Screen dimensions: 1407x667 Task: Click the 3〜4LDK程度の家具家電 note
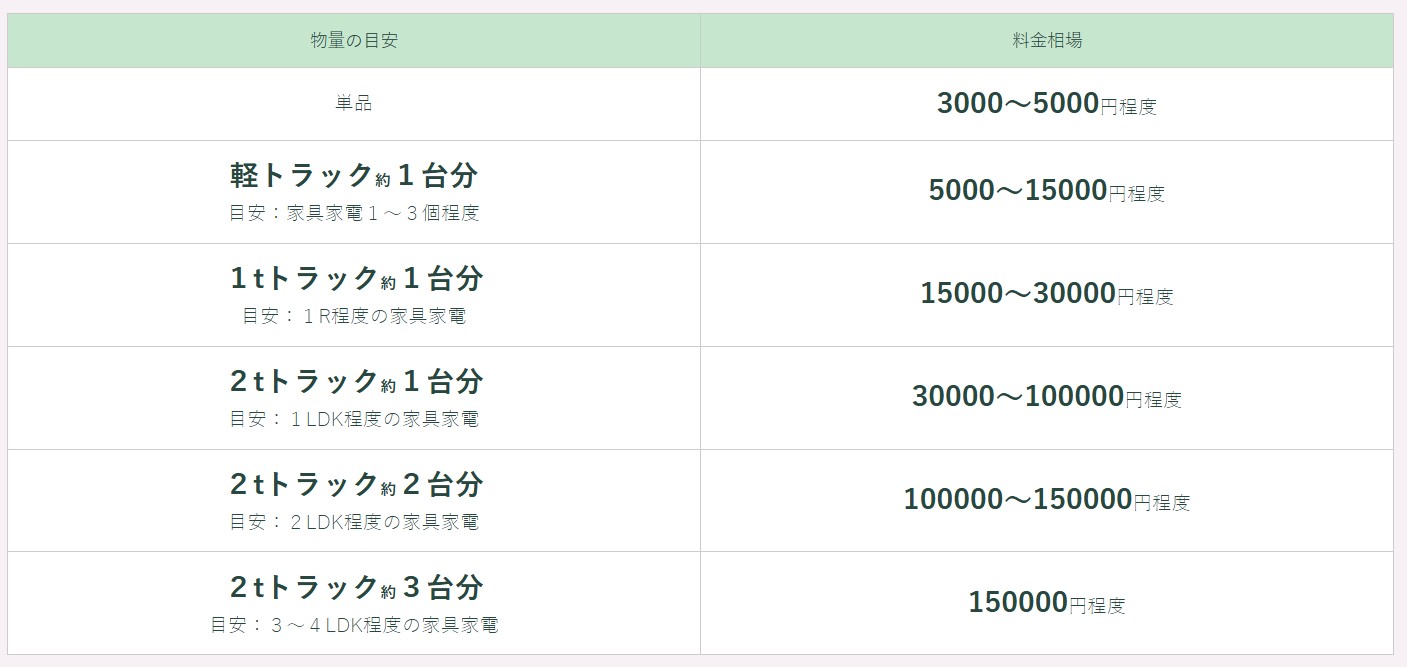coord(354,625)
